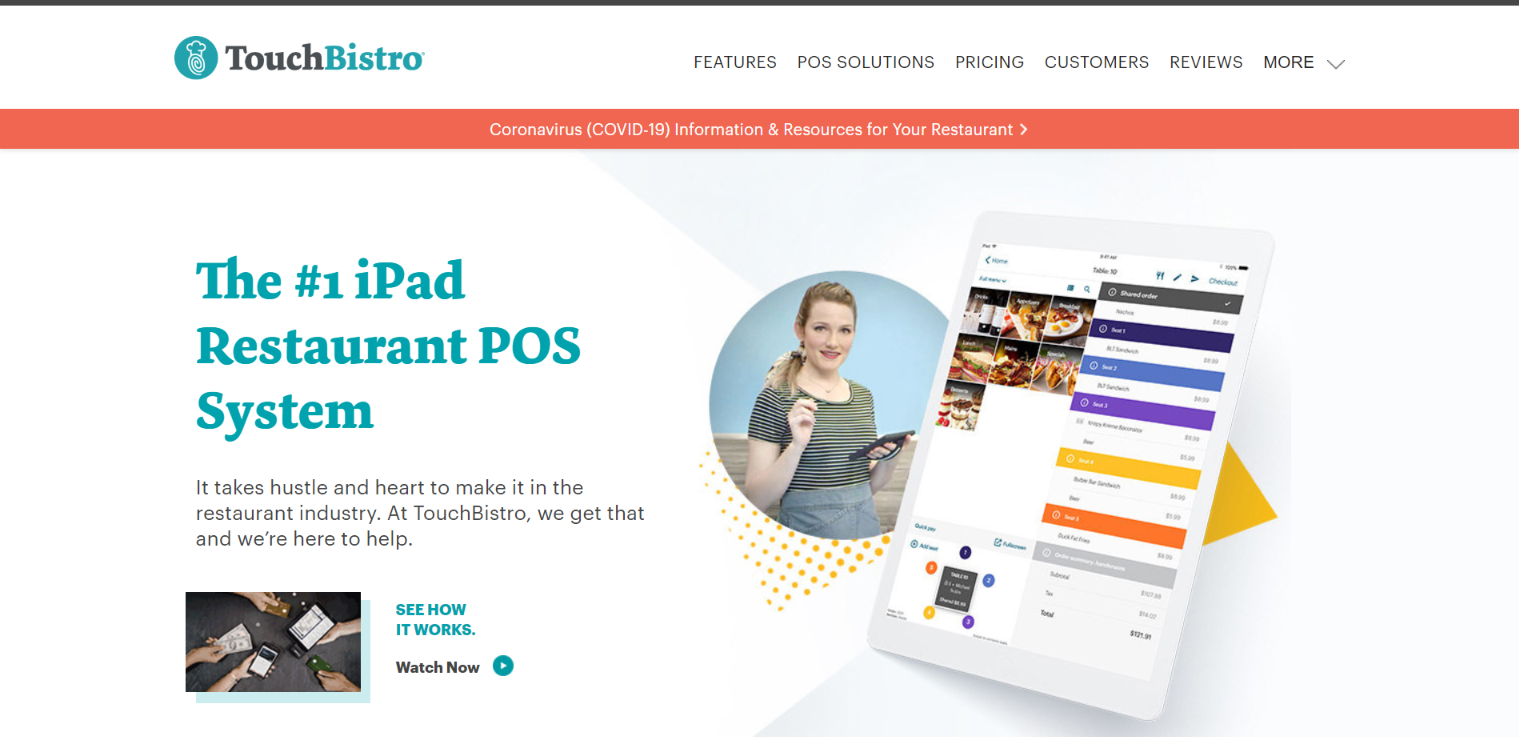This screenshot has width=1519, height=737.
Task: Open the POS SOLUTIONS menu item
Action: coord(865,62)
